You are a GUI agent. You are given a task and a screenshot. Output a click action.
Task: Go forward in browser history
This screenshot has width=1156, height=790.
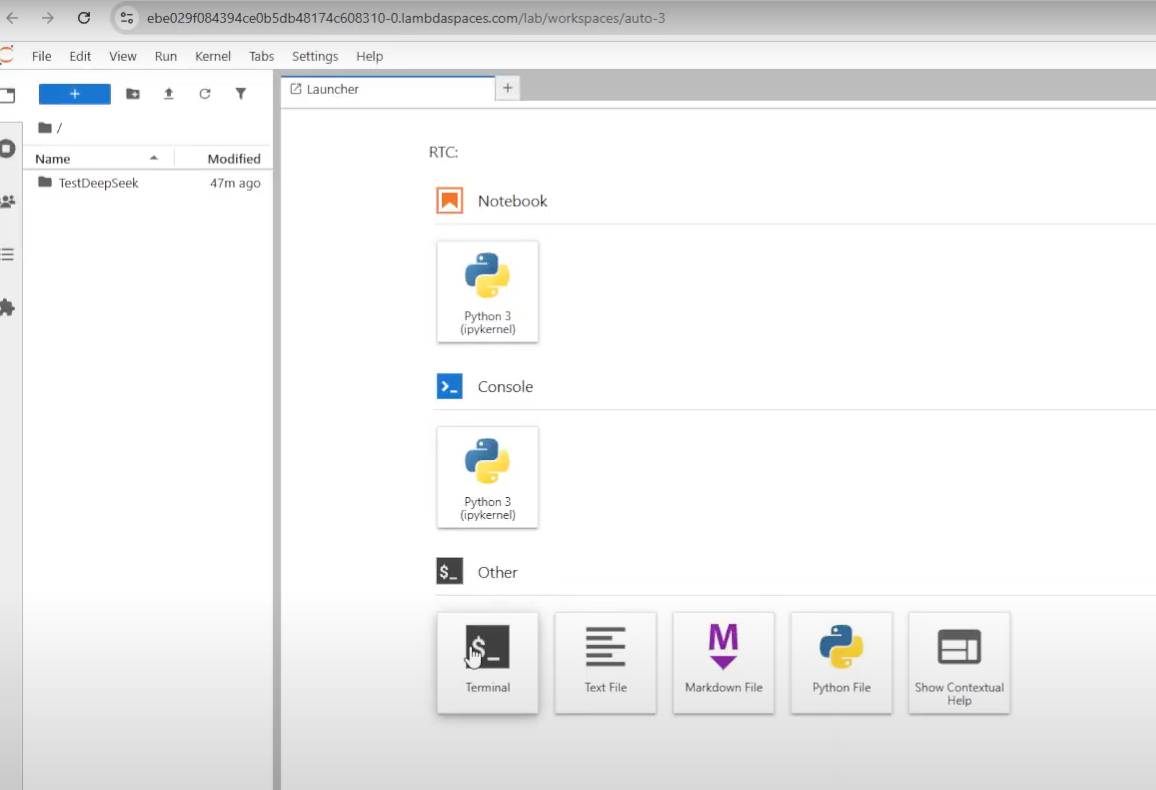click(48, 18)
